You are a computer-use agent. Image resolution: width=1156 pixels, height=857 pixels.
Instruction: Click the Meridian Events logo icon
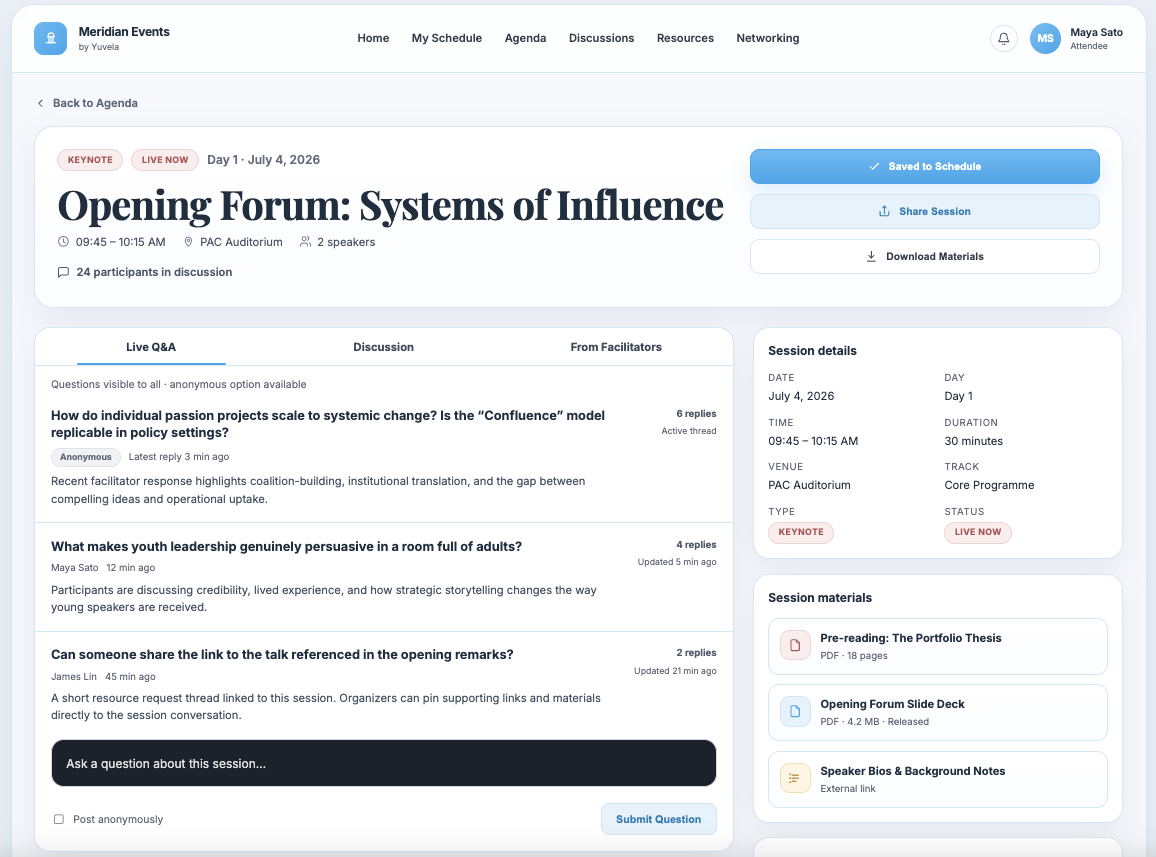50,38
